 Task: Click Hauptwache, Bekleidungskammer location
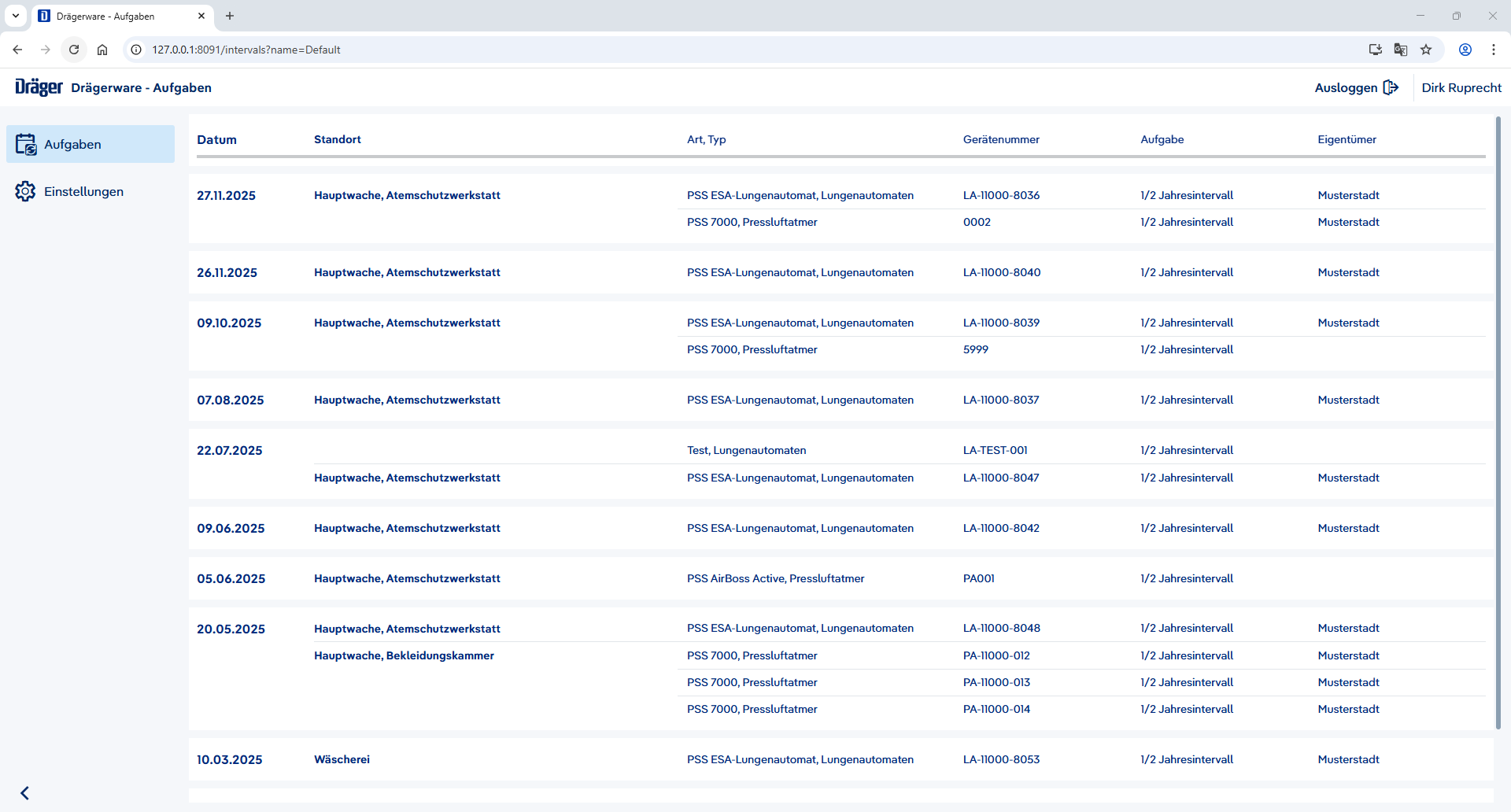(404, 655)
